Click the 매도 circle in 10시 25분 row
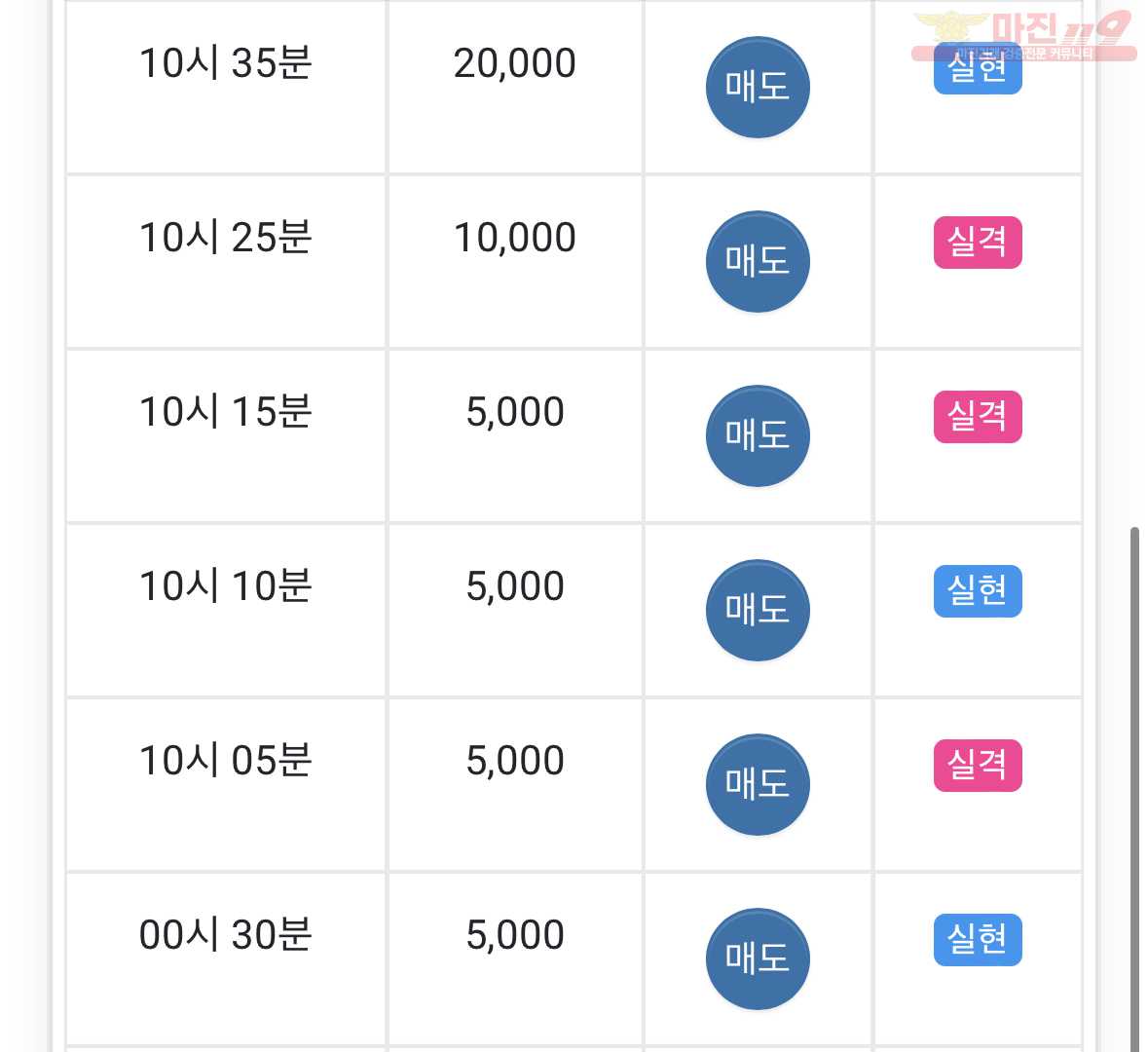 [757, 261]
